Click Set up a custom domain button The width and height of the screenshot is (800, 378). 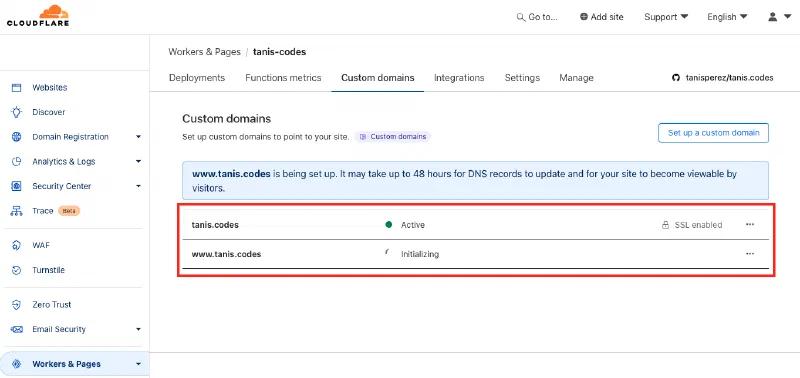click(713, 133)
